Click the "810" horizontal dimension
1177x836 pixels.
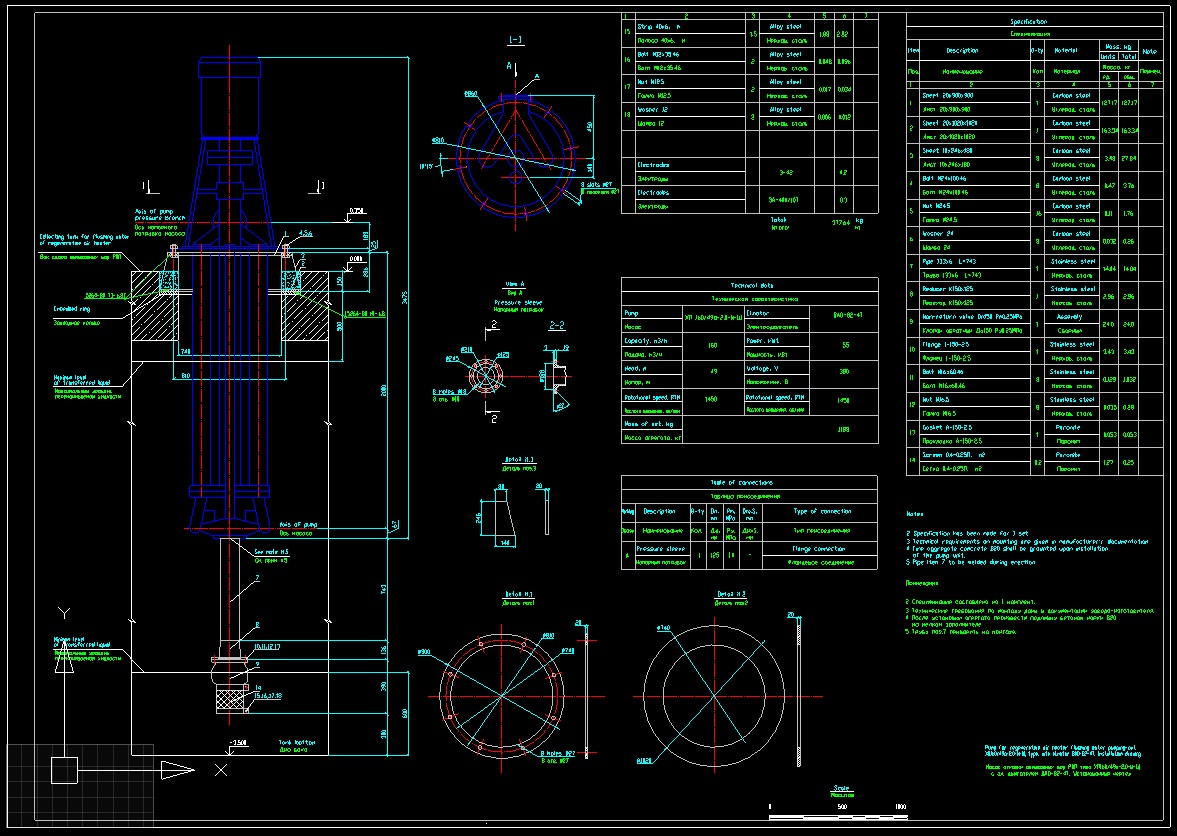185,375
